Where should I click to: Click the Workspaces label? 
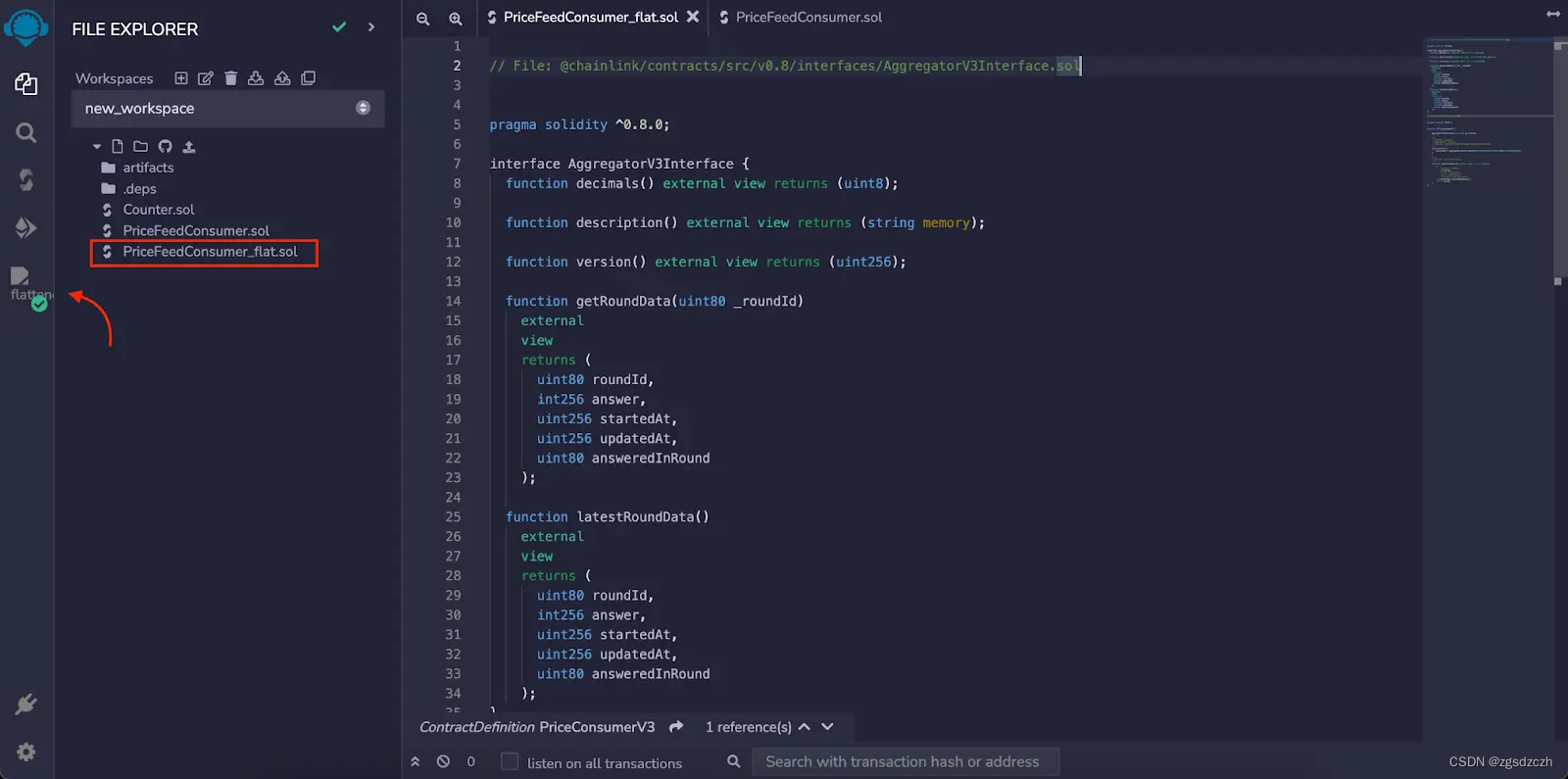click(x=115, y=78)
